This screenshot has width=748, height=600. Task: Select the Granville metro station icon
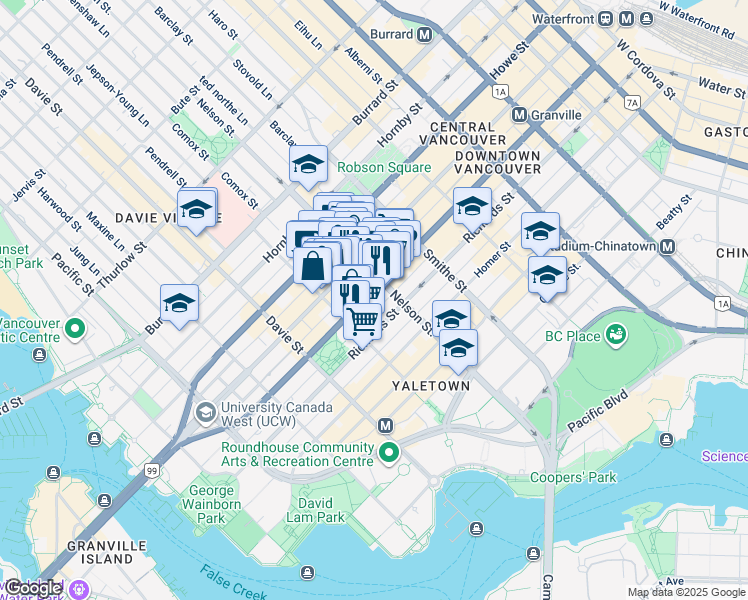pos(519,115)
